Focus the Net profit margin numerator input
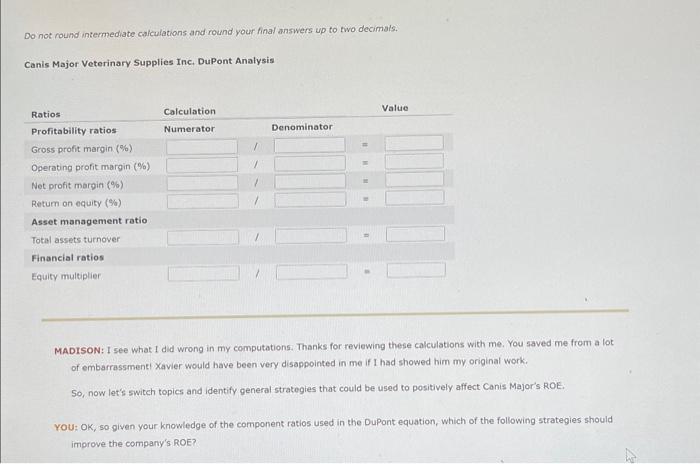The image size is (700, 464). [x=202, y=183]
